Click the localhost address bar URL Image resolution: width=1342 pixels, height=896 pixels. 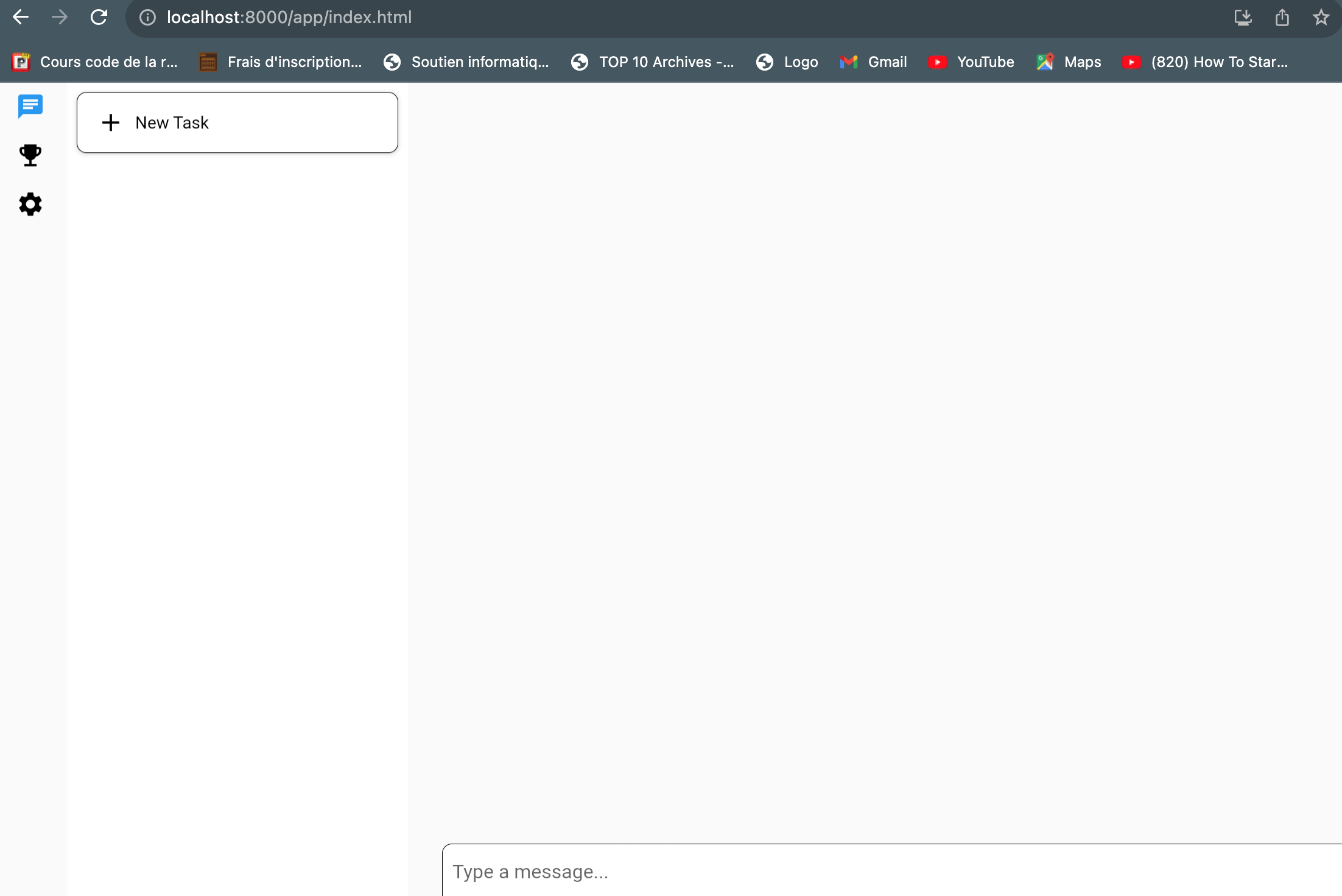click(289, 17)
